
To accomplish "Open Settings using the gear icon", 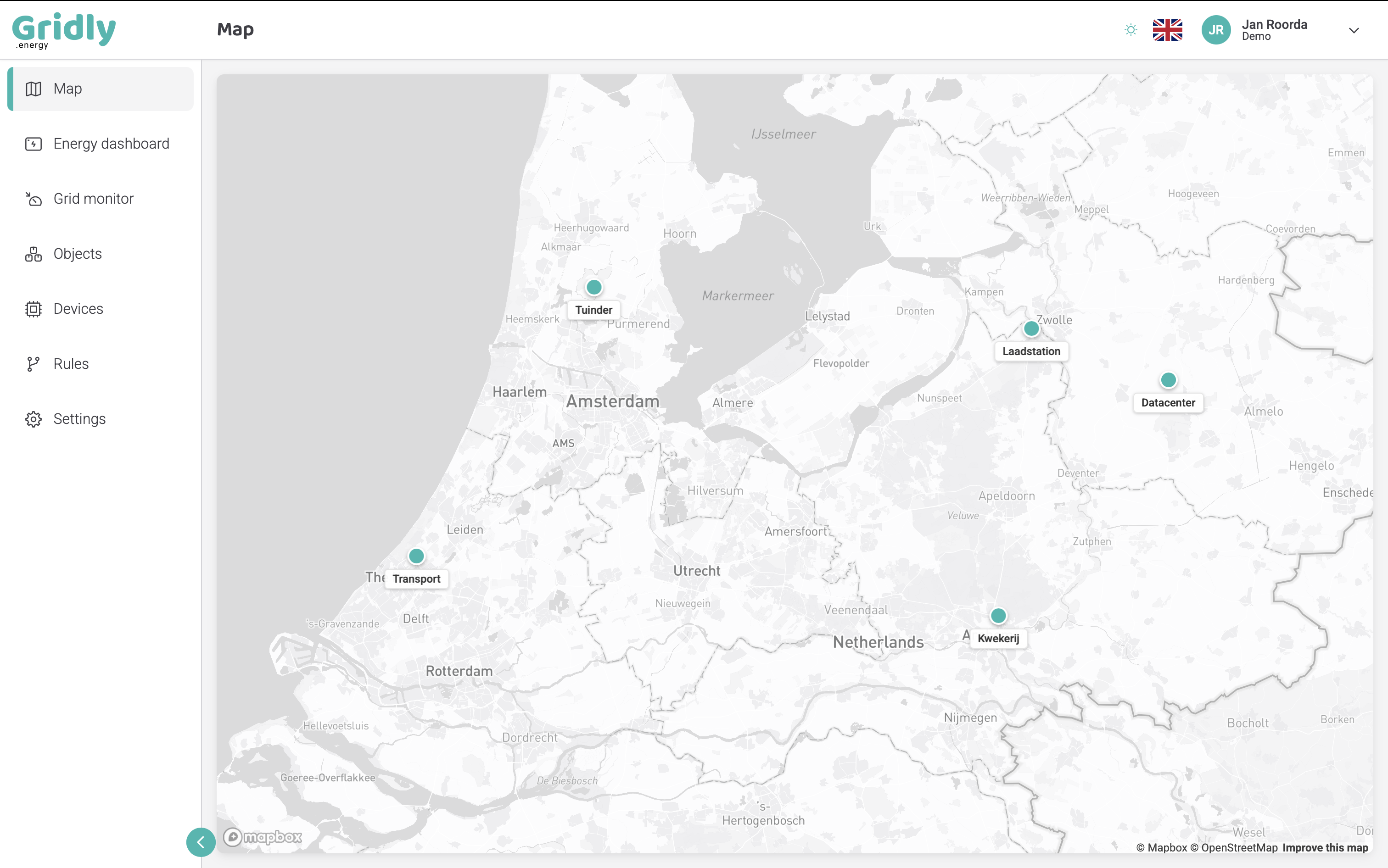I will pos(34,418).
